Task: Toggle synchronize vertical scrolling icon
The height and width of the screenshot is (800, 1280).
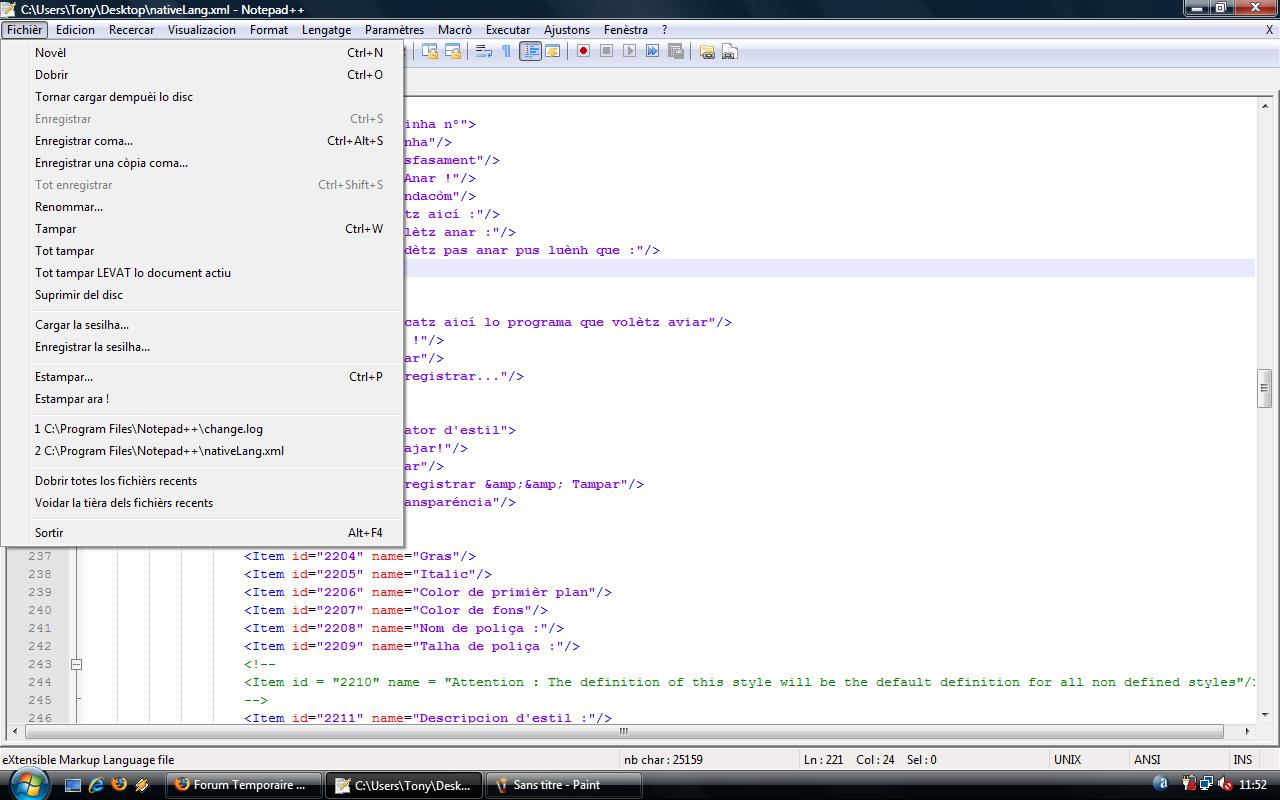Action: pos(430,51)
